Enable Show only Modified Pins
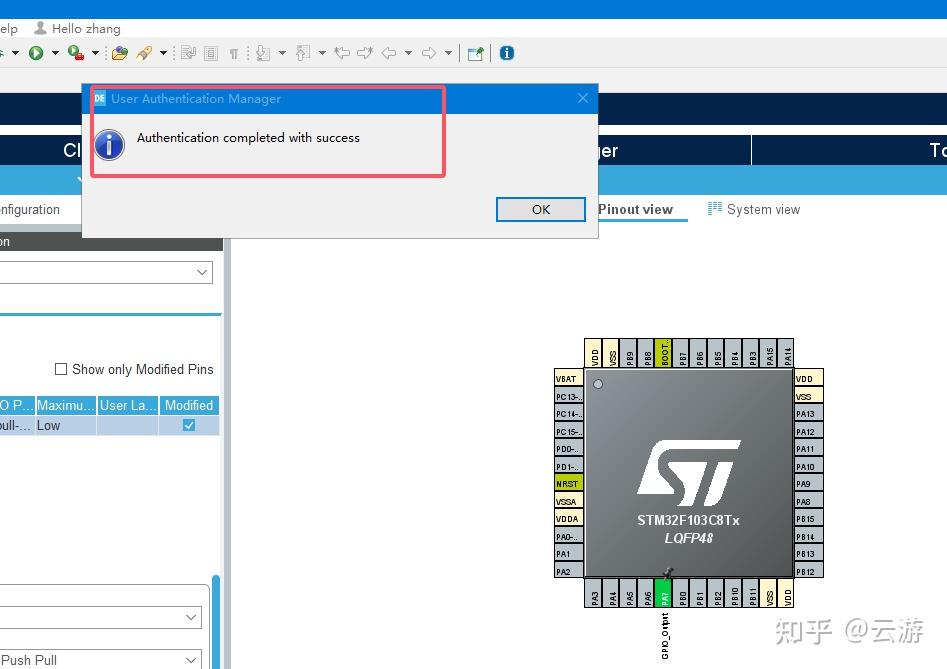 pyautogui.click(x=61, y=369)
